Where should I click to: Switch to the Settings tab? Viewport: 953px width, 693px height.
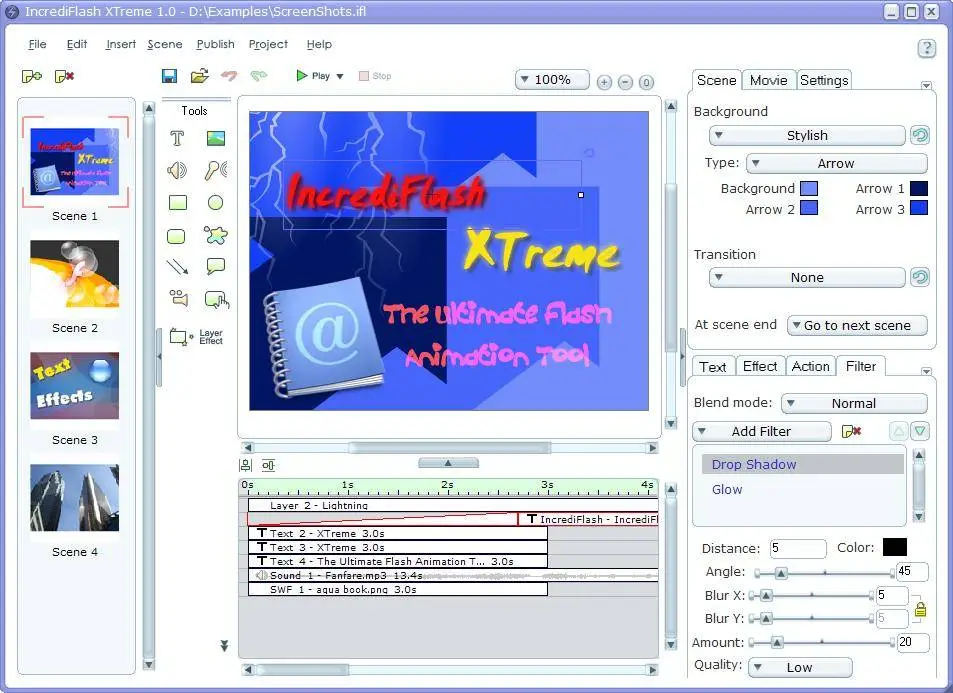824,80
